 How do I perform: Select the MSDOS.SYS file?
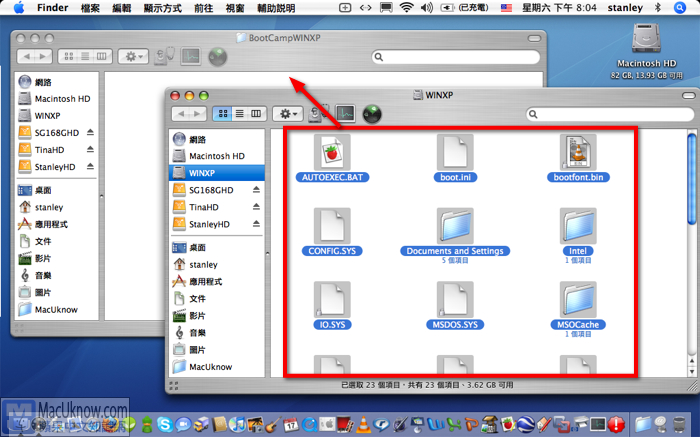[x=455, y=300]
